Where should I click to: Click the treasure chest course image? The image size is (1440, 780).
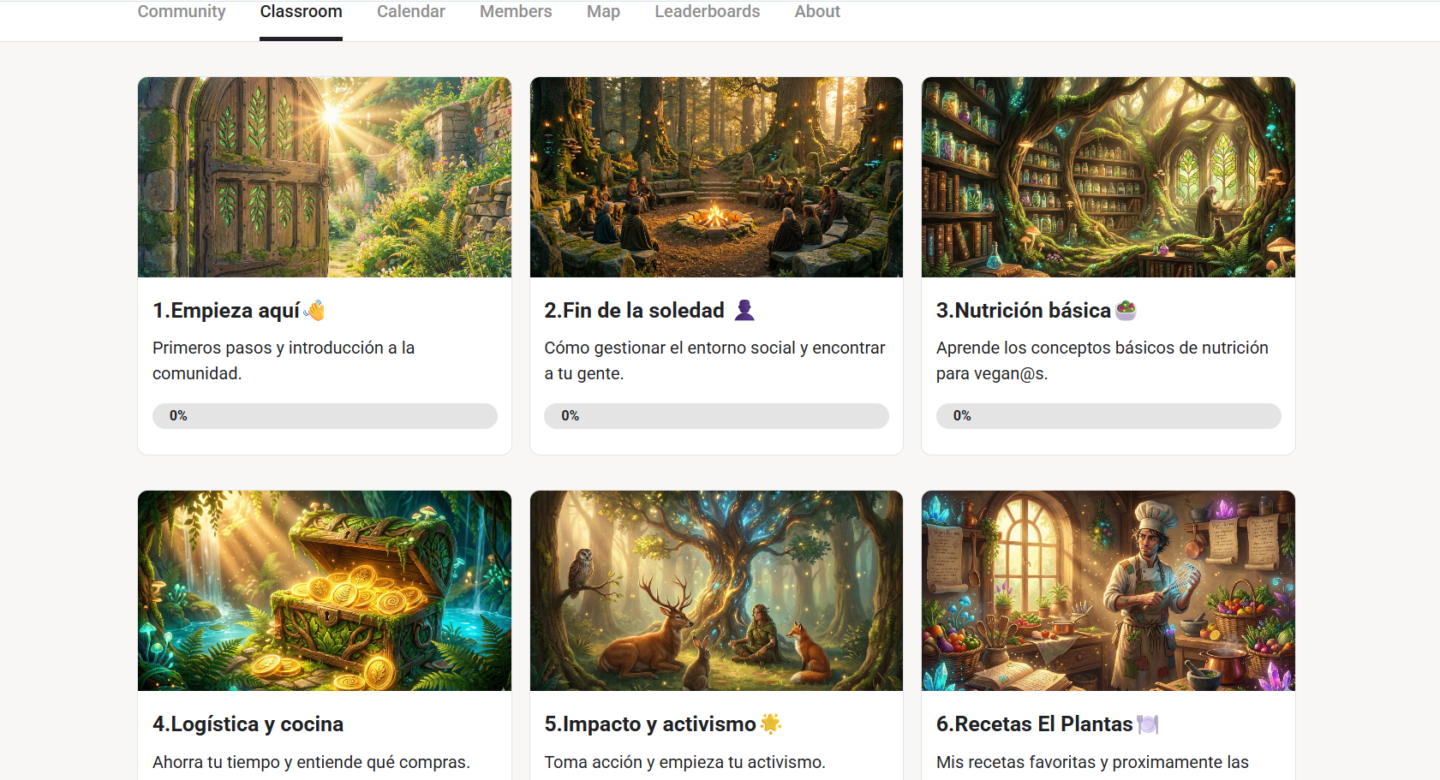324,590
